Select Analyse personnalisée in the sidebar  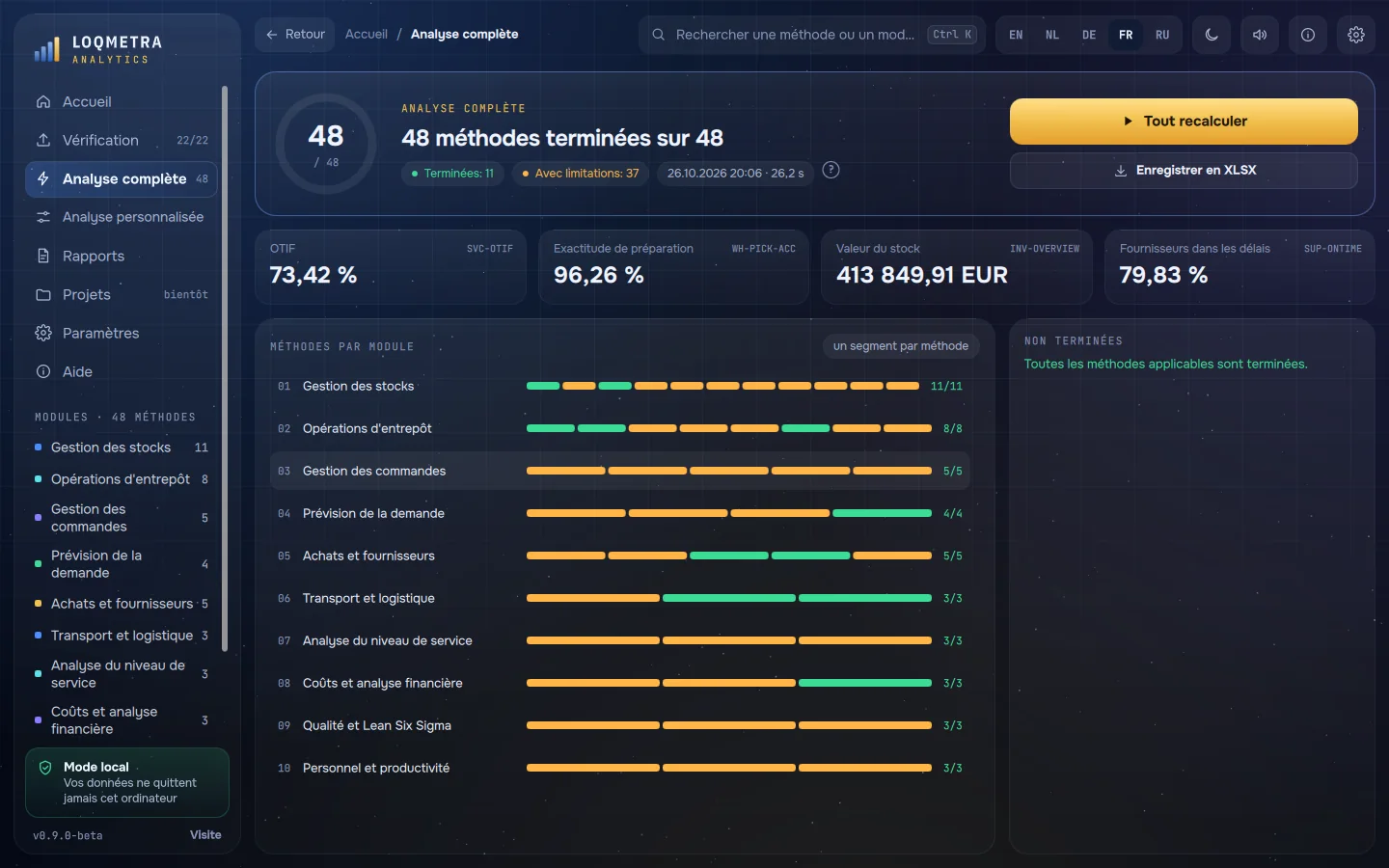[x=122, y=217]
